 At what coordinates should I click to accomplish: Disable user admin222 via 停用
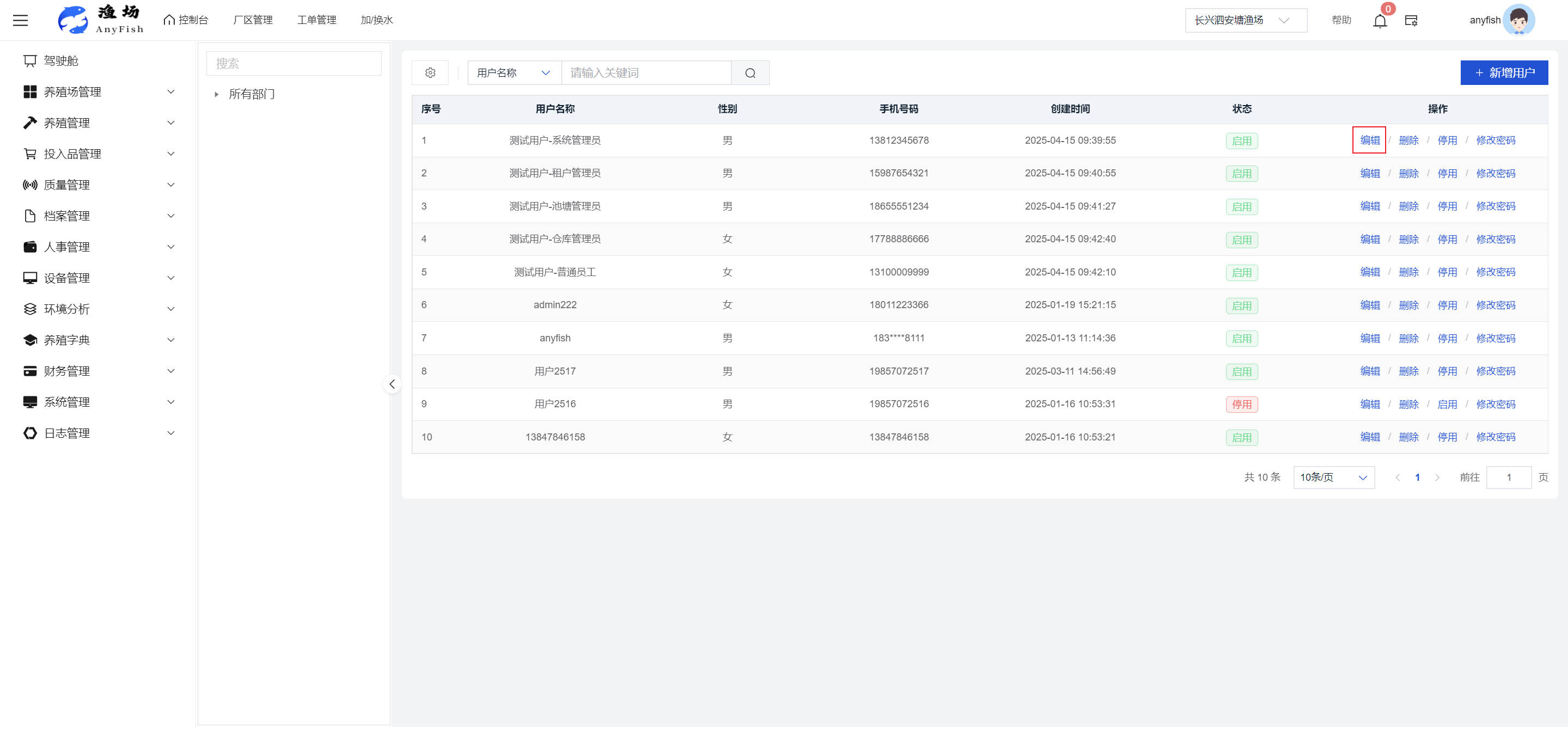coord(1447,305)
